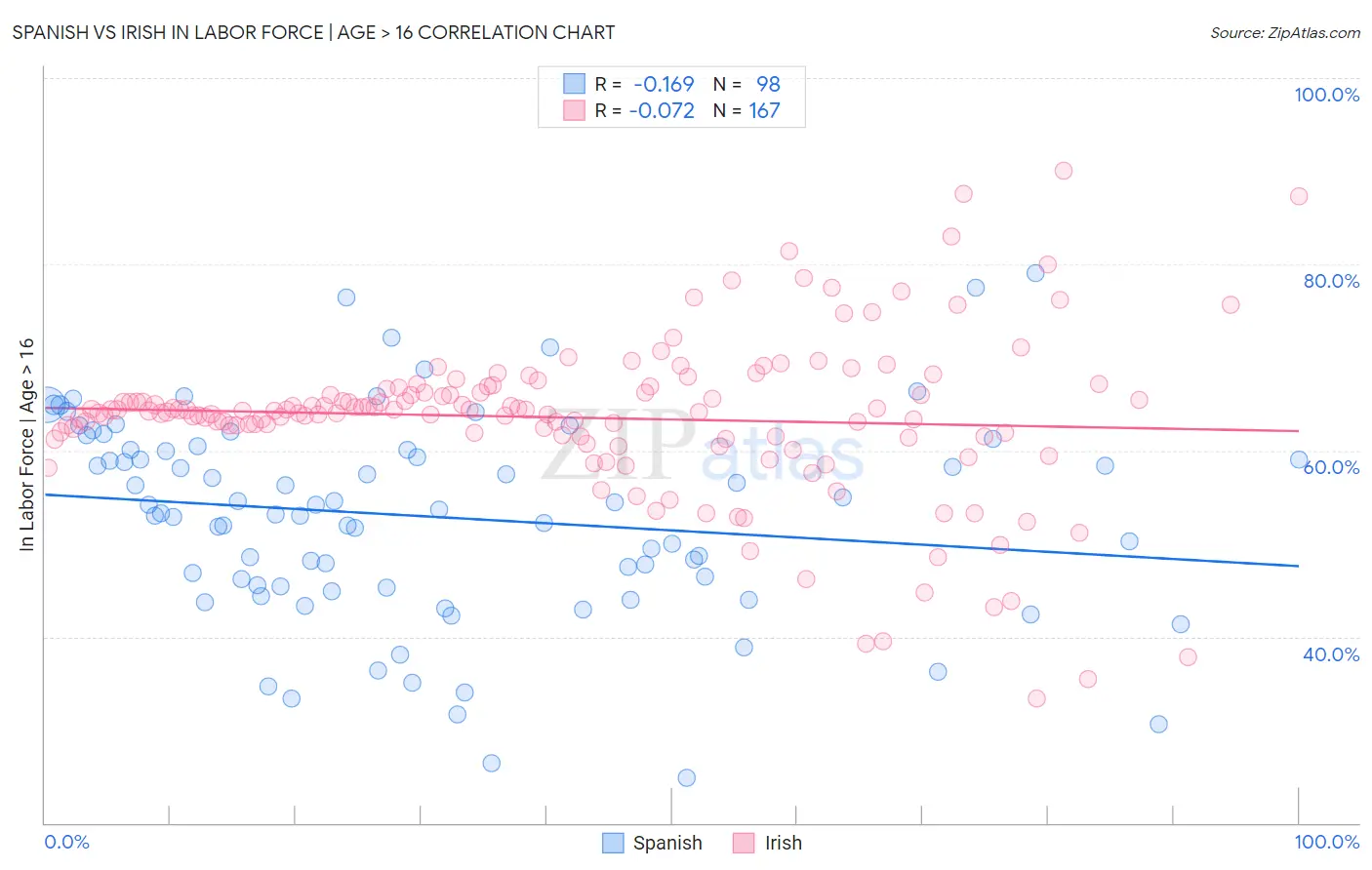Click the In Labor Force y-axis title
Screen dimensions: 1372x870
pos(26,445)
